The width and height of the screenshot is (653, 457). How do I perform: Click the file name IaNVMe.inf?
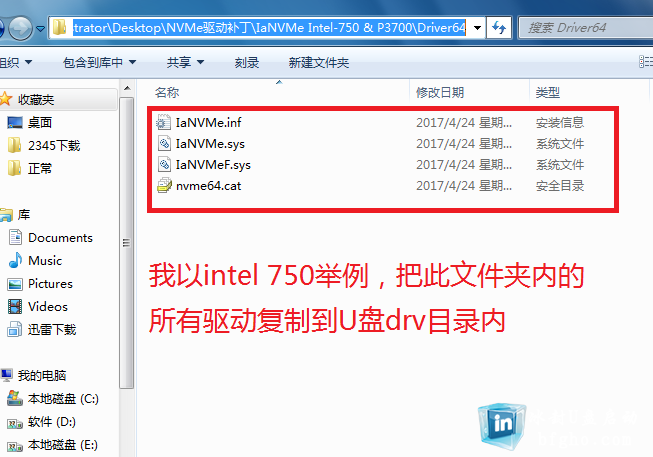click(209, 122)
